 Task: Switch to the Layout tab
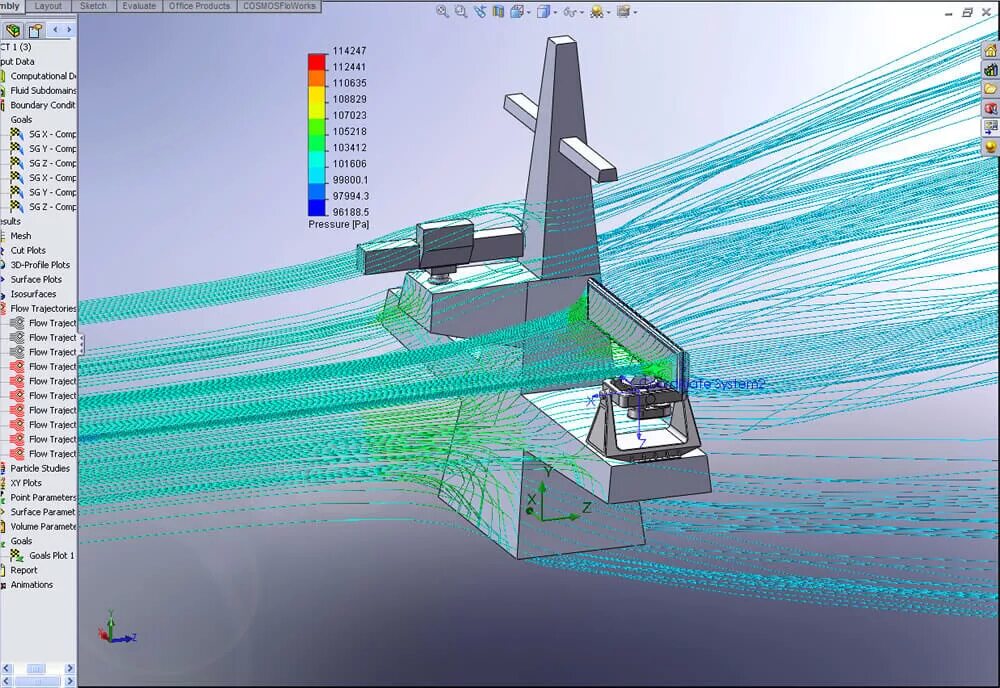click(48, 6)
